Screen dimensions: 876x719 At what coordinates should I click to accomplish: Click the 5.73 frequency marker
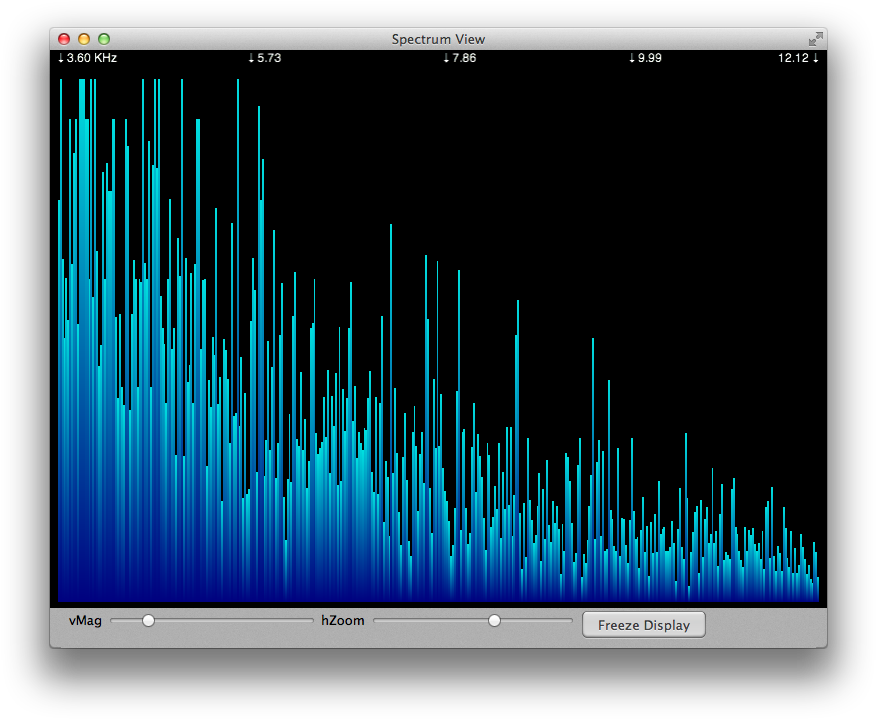tap(265, 58)
